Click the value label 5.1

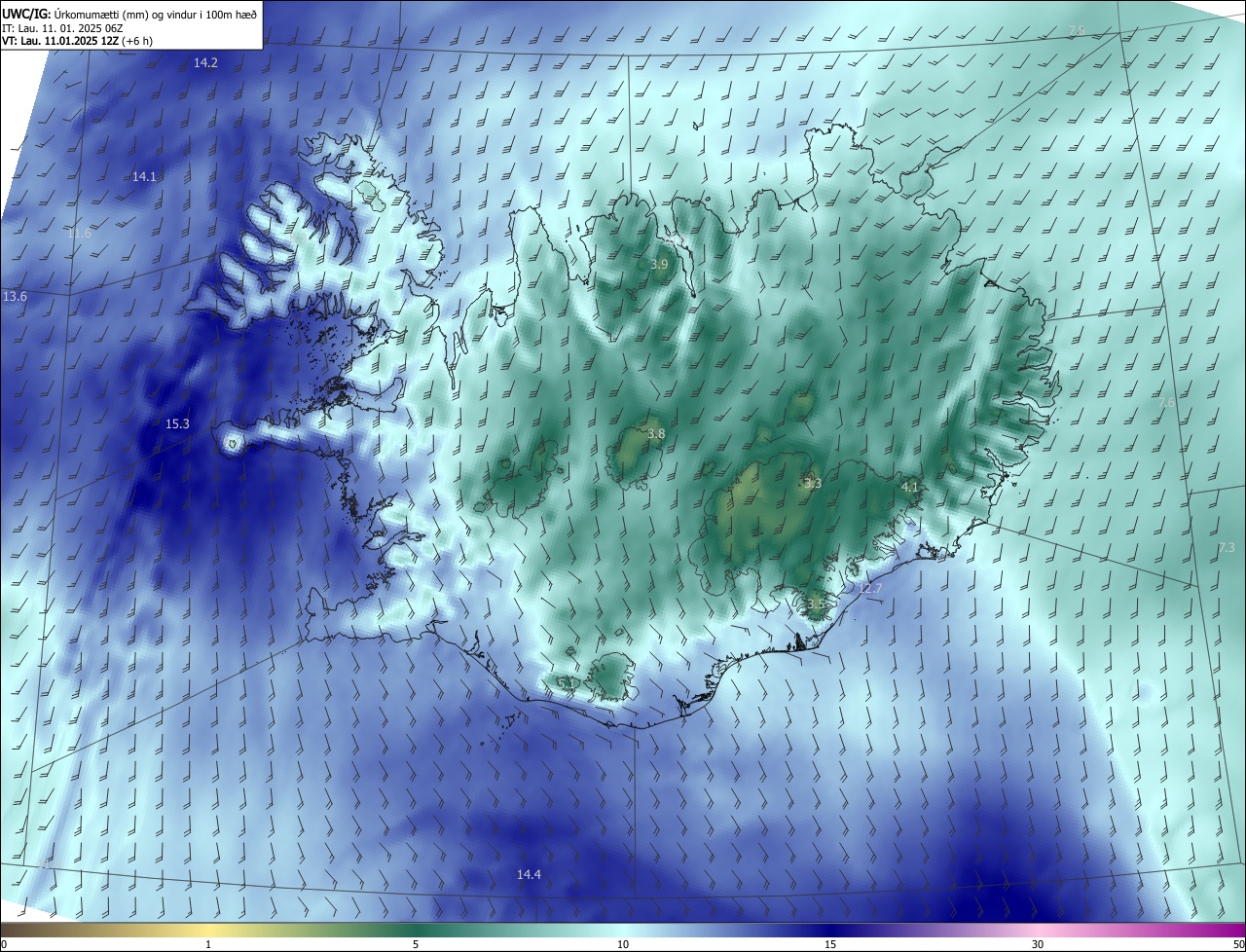(566, 682)
